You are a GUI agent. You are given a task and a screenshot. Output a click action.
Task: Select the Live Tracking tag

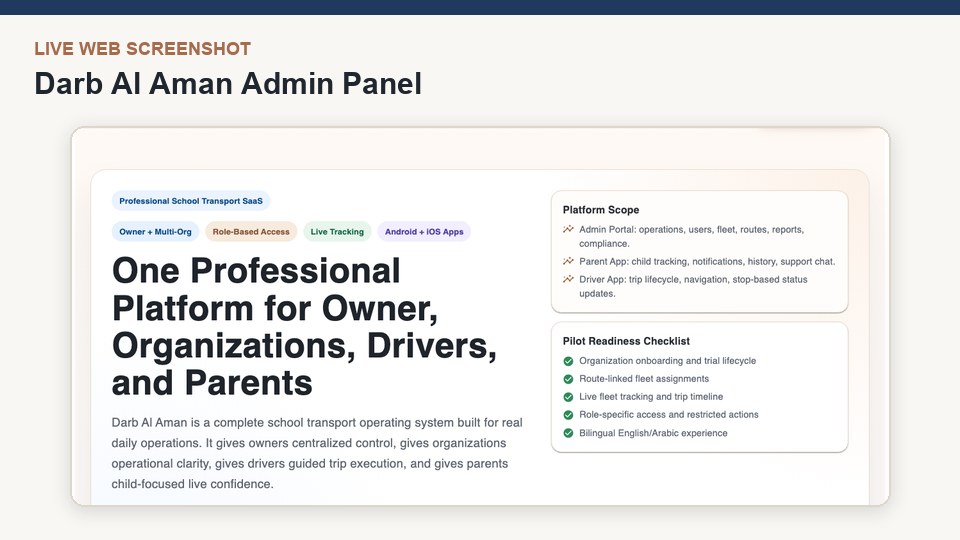pos(337,231)
